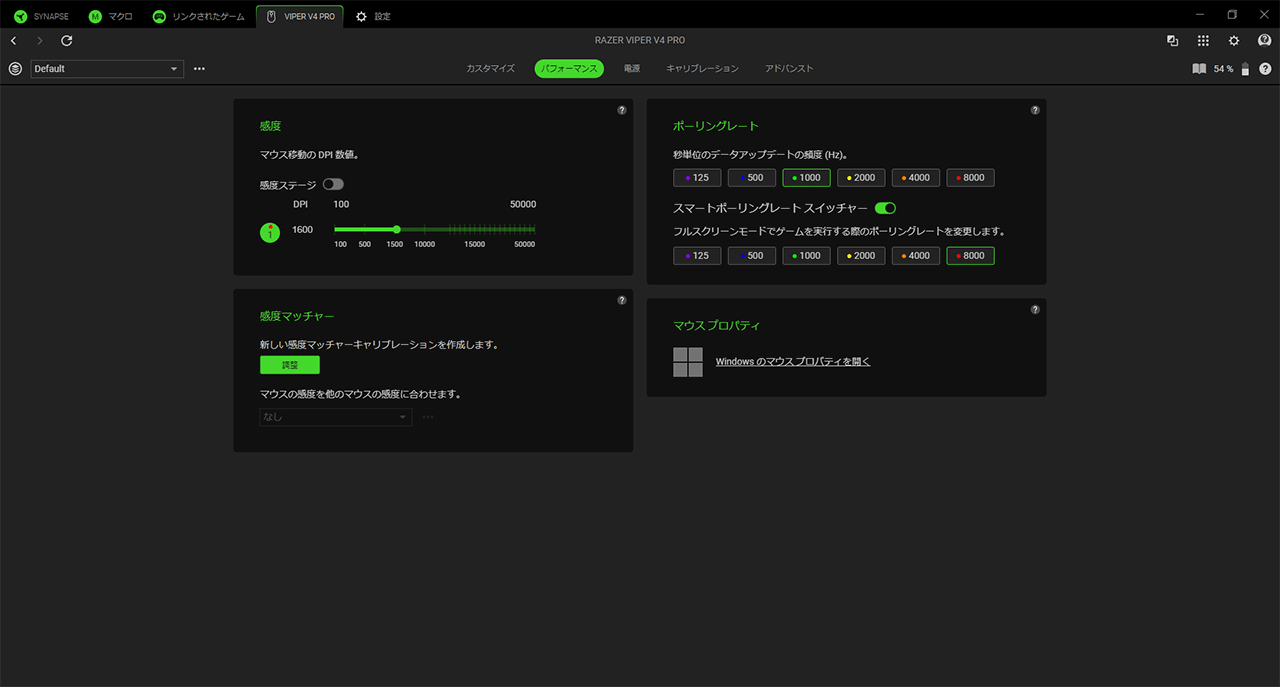This screenshot has height=687, width=1280.
Task: Toggle the 感度ステージ switch
Action: click(x=333, y=185)
